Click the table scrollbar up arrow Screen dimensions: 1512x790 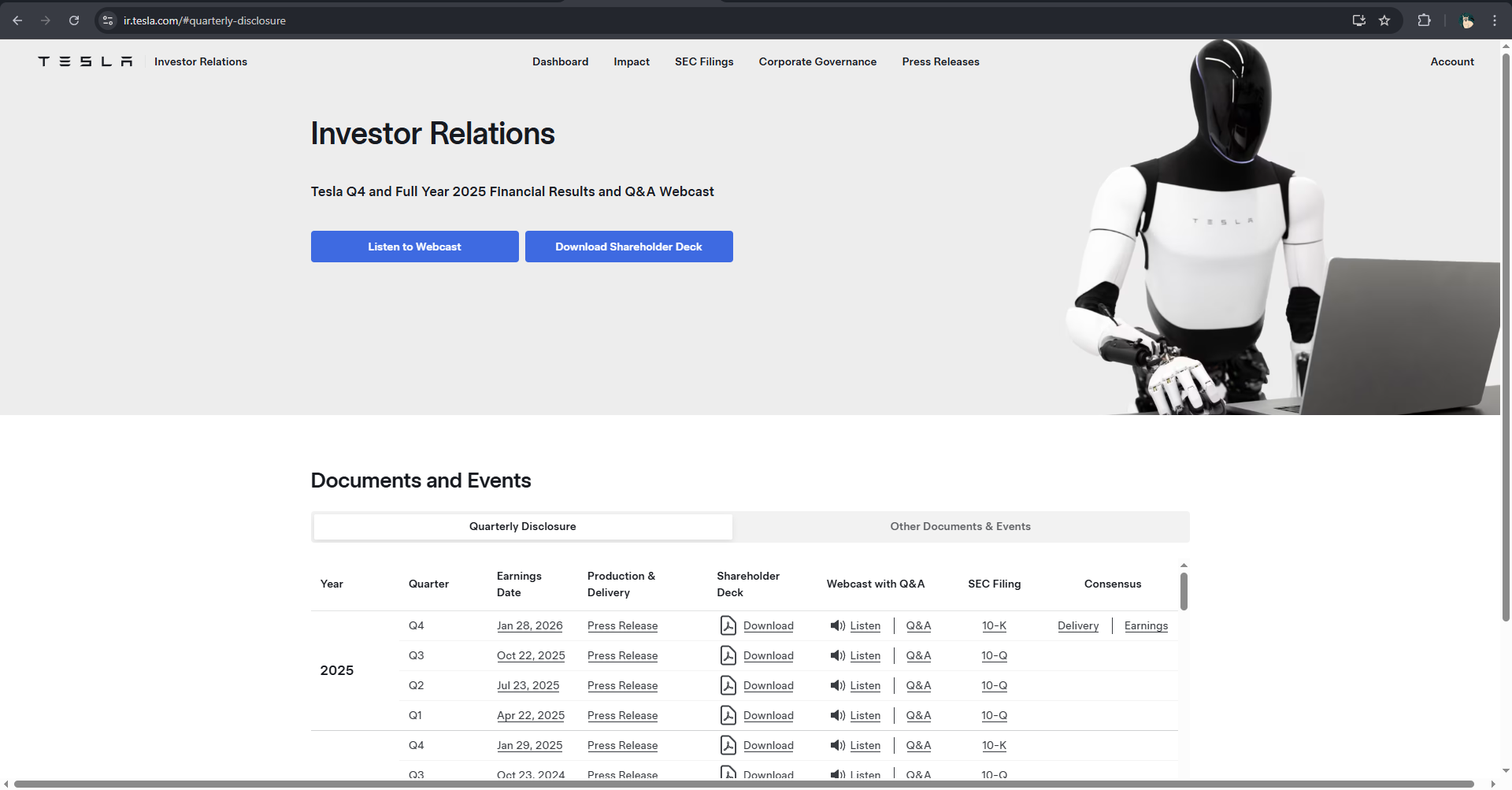click(1184, 566)
